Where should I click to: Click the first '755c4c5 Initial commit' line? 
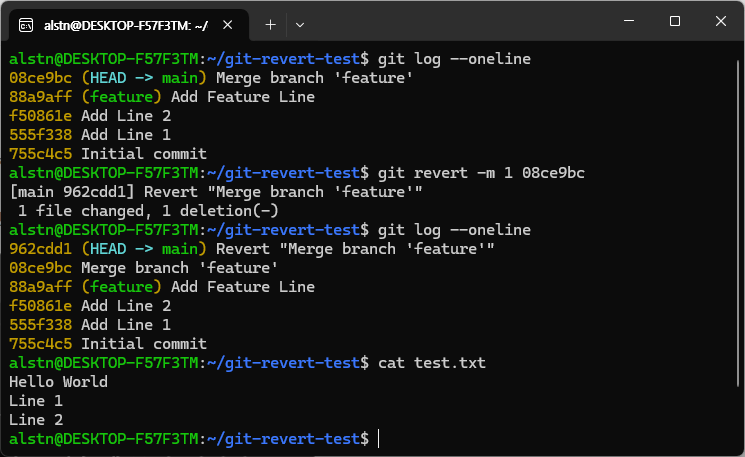(x=108, y=154)
